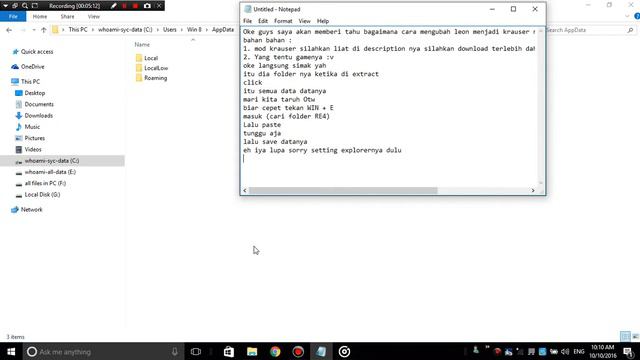Viewport: 640px width, 360px height.
Task: Click Win 8 in the address path
Action: (194, 30)
